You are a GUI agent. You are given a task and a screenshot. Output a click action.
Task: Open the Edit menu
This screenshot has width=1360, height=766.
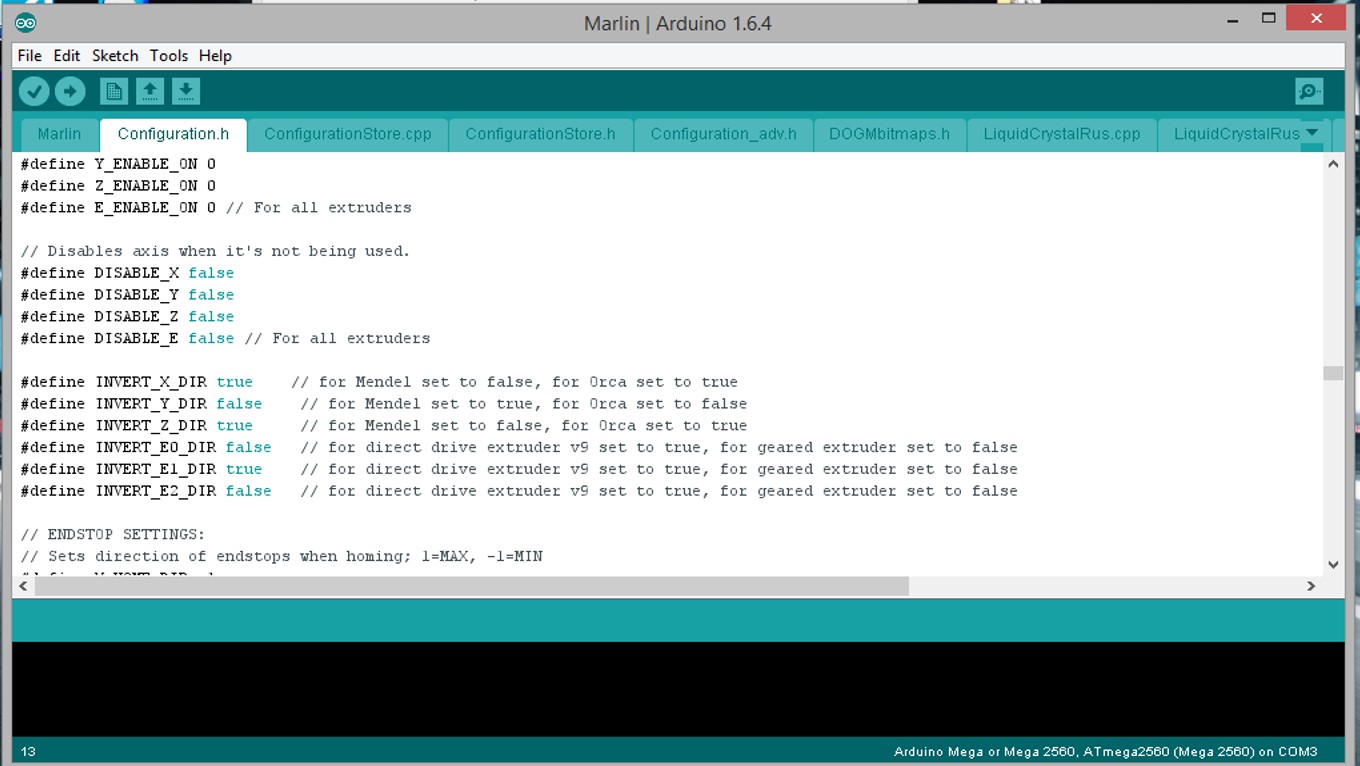(66, 56)
